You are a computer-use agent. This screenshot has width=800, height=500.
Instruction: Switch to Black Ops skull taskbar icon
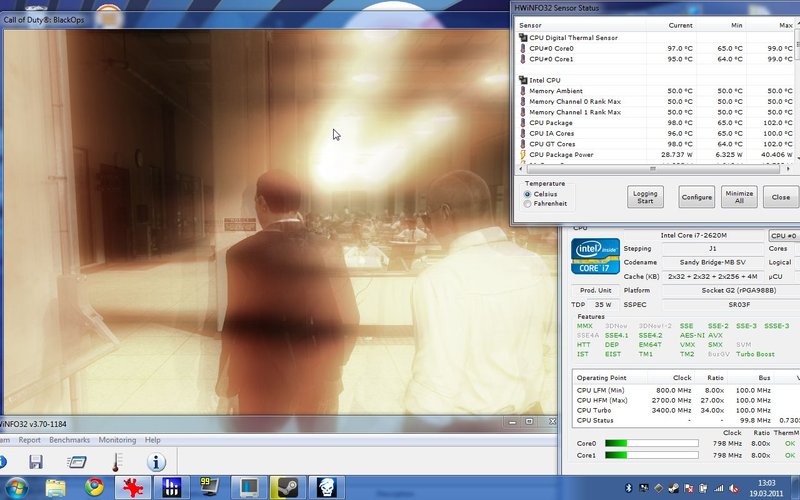pos(327,488)
